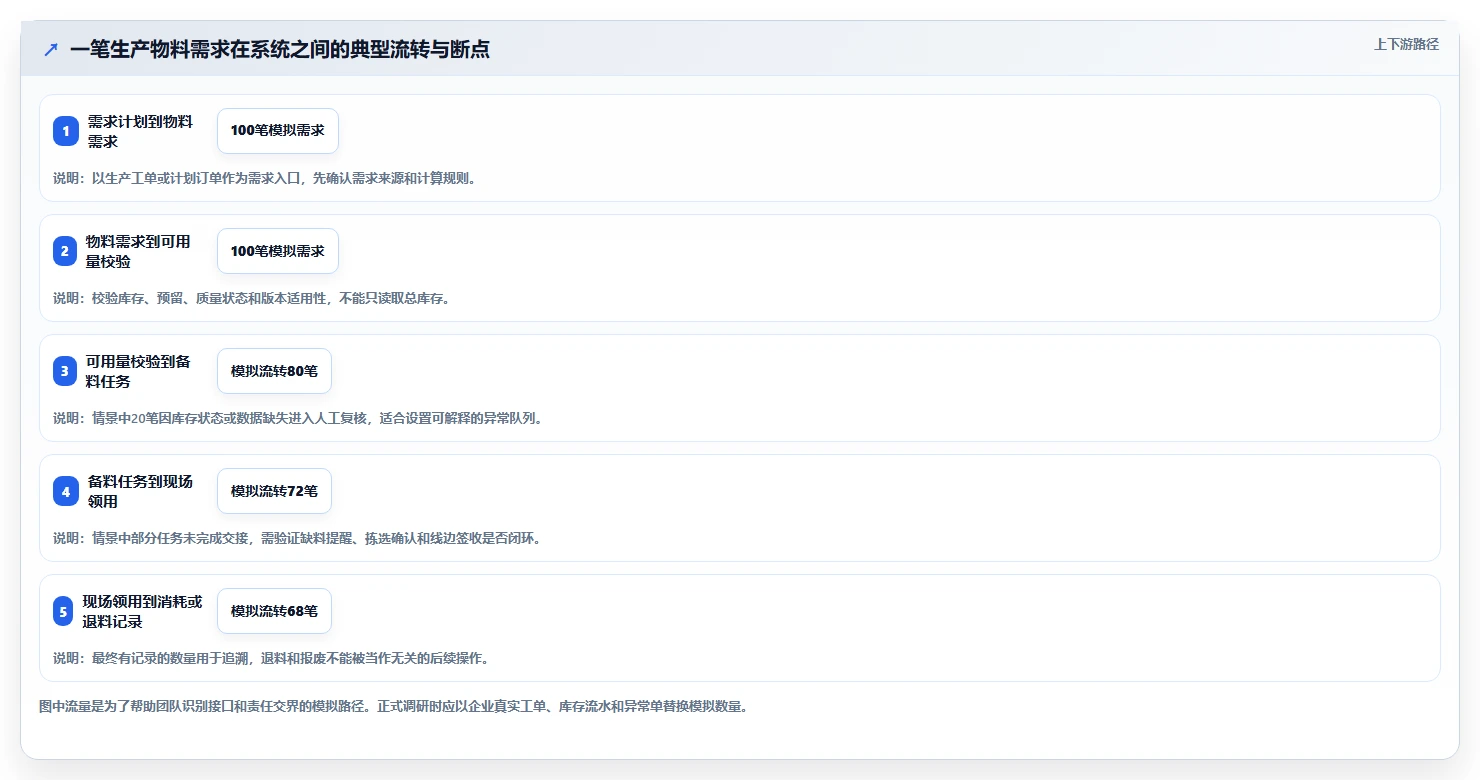Click step number 1 badge
This screenshot has height=780, width=1480.
click(x=66, y=131)
